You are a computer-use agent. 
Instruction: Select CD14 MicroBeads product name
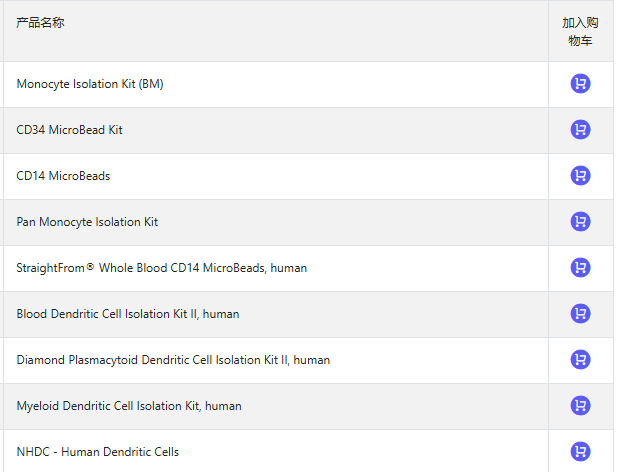63,176
